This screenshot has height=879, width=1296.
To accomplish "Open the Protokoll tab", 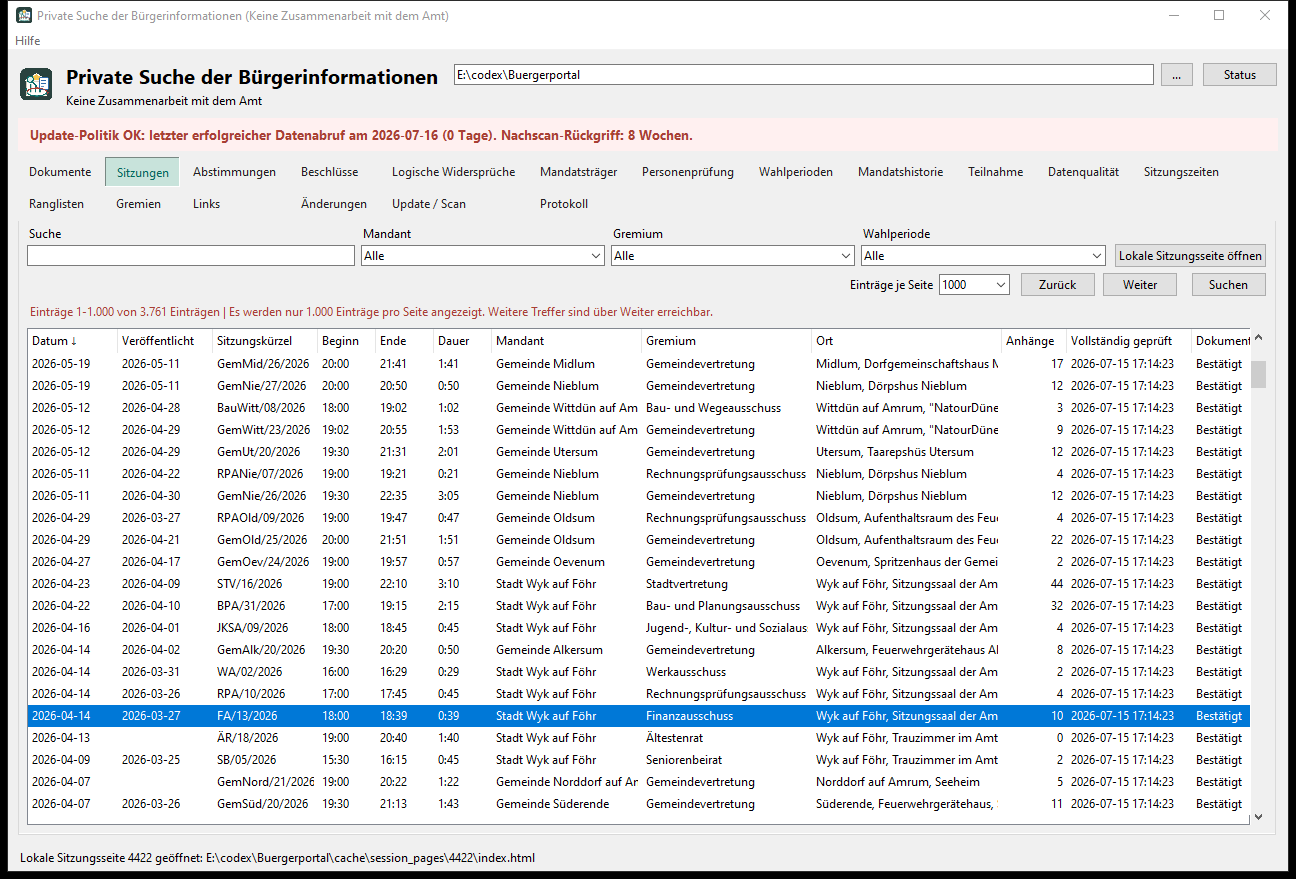I will pyautogui.click(x=564, y=204).
